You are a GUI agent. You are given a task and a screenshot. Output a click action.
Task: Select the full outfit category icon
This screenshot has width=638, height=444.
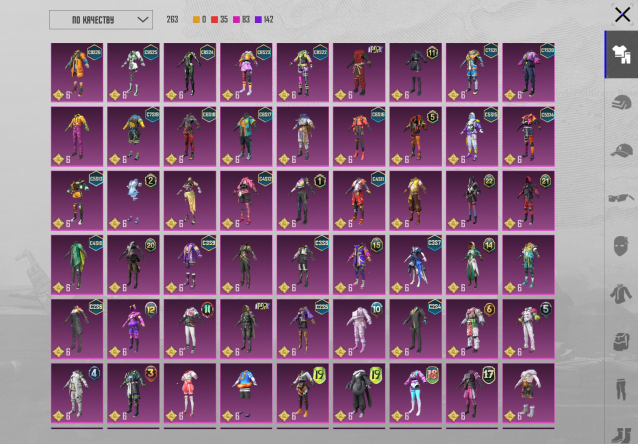pyautogui.click(x=620, y=55)
